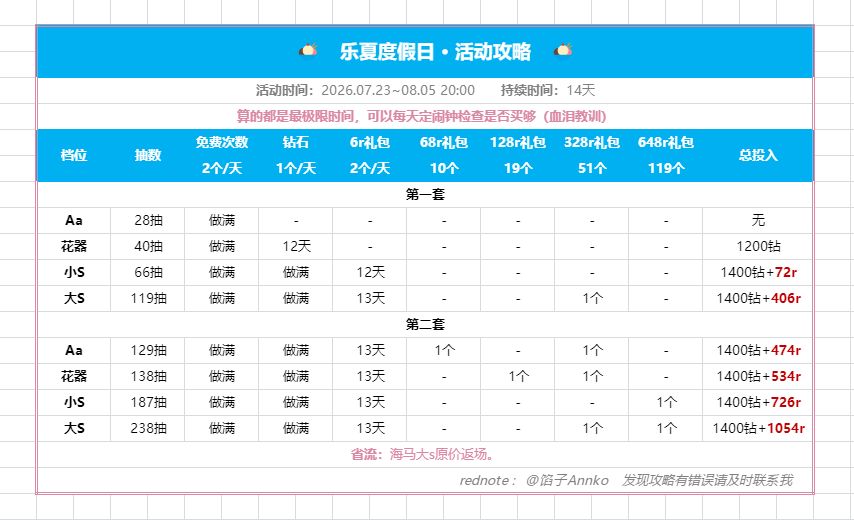Select the 第一套 section row
This screenshot has width=854, height=520.
(x=425, y=194)
